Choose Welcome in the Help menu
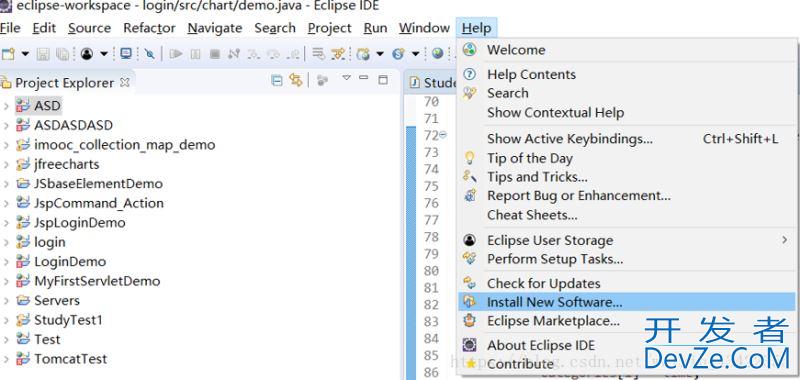 (627, 50)
